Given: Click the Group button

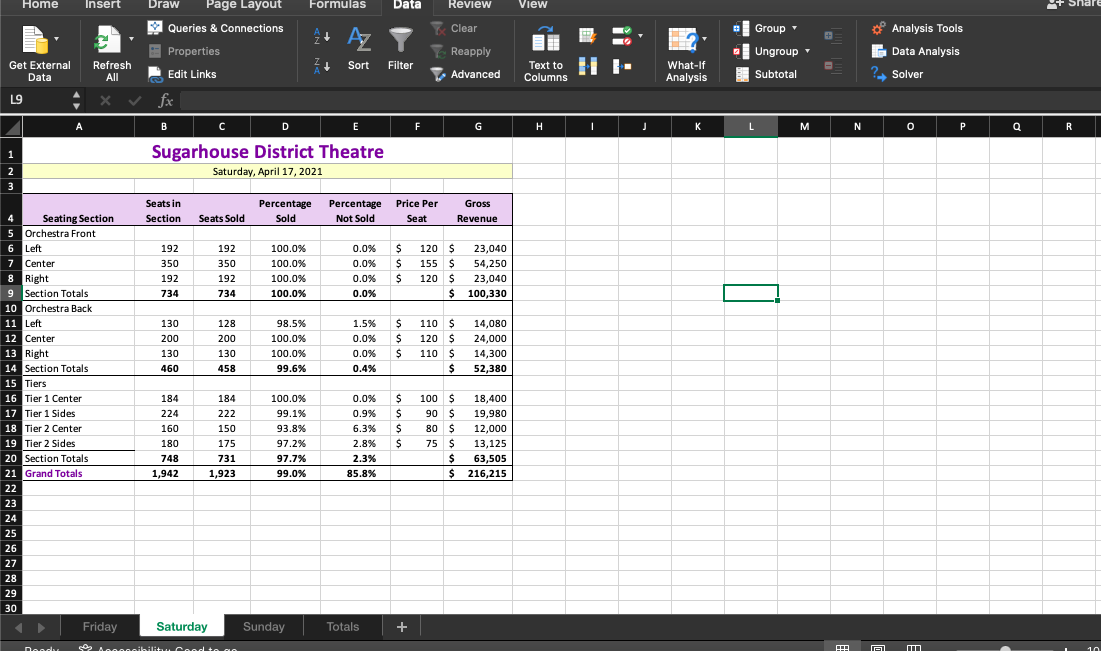Looking at the screenshot, I should tap(760, 28).
